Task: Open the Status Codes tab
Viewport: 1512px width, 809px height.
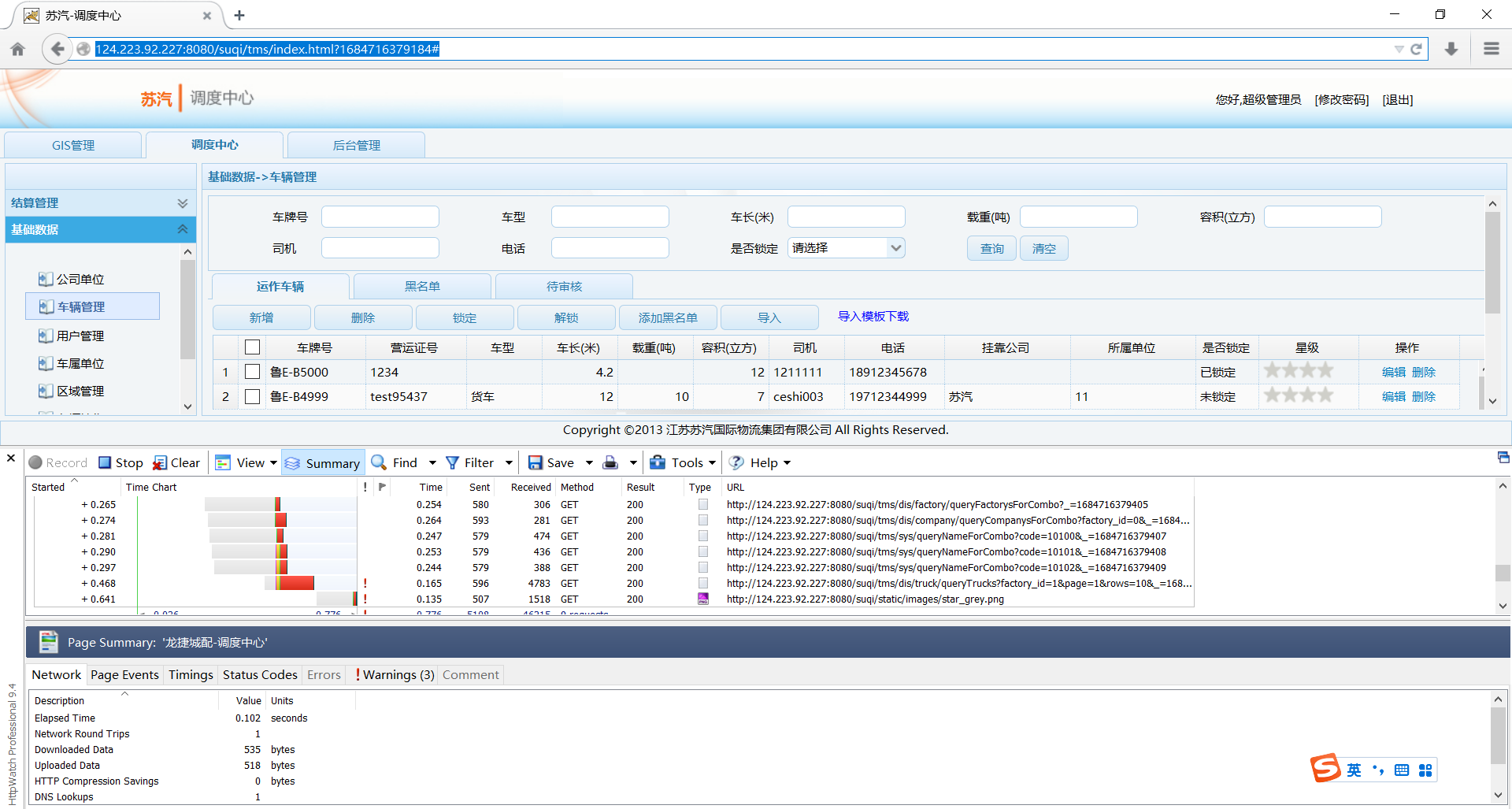Action: coord(260,675)
